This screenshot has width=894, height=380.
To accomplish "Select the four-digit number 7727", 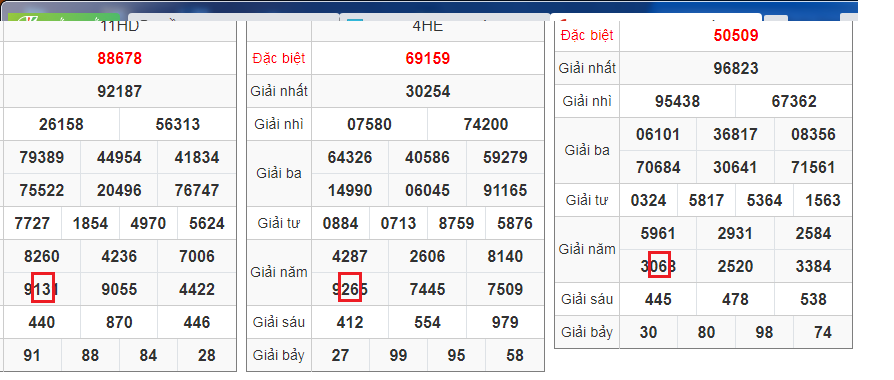I will coord(32,224).
